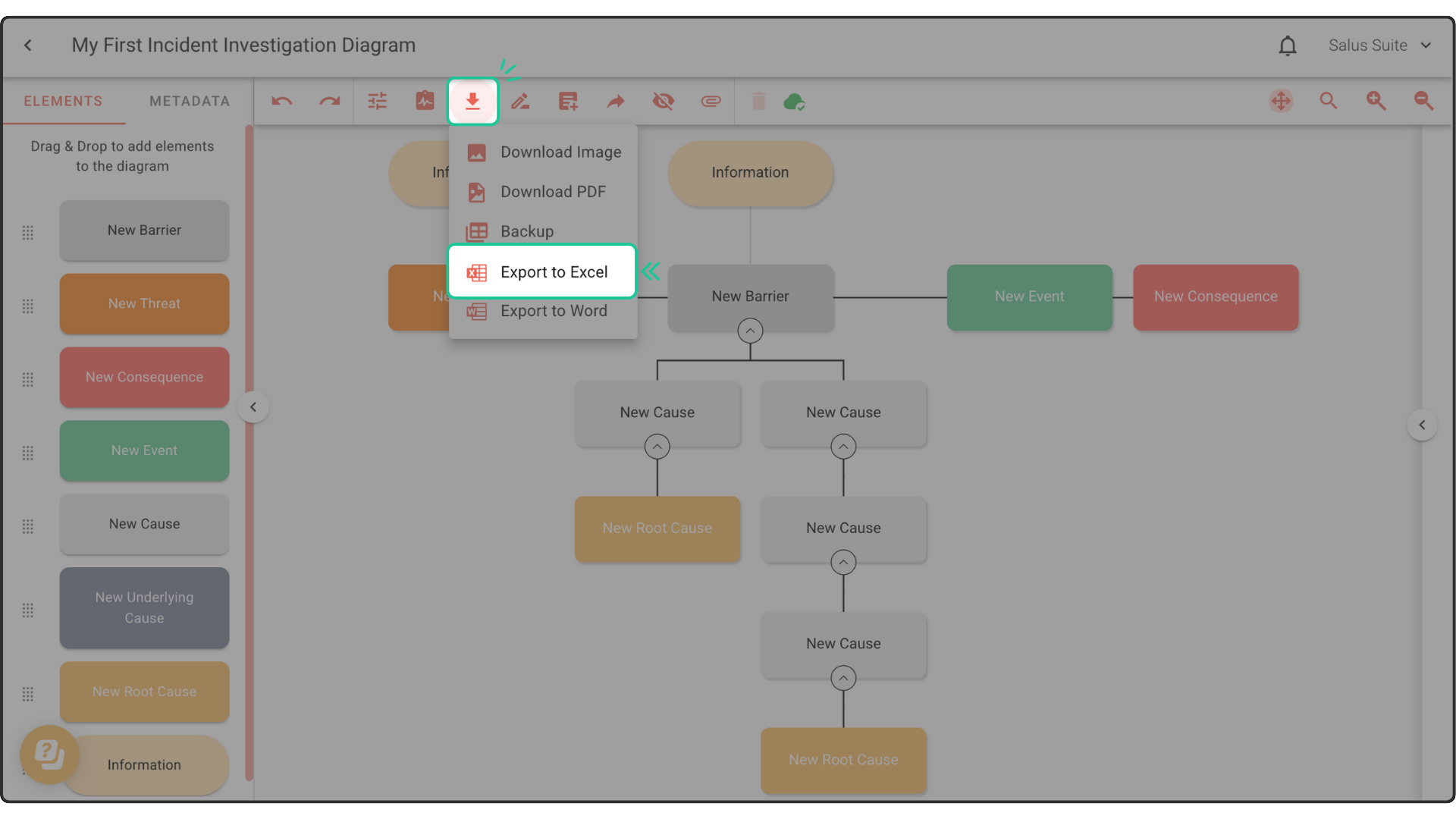The image size is (1456, 819).
Task: Click the zoom in magnifier icon
Action: pos(1376,101)
